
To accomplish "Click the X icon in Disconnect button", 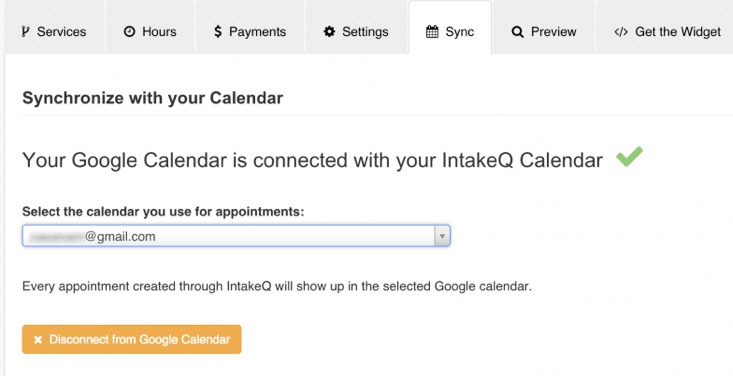I will [38, 340].
